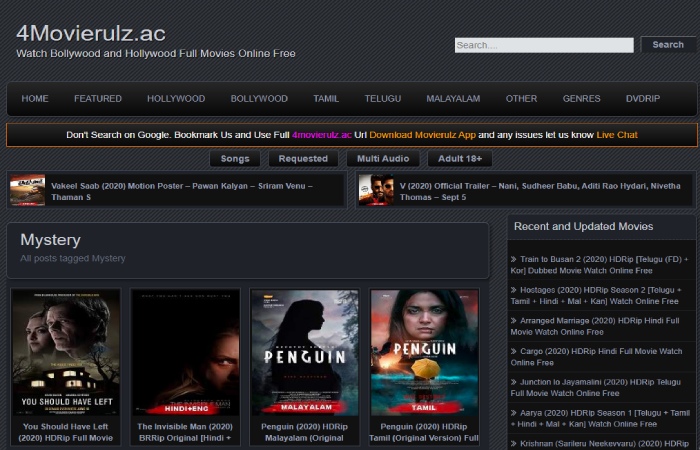The image size is (700, 450).
Task: Open the V (2020) trailer thumbnail
Action: click(376, 190)
